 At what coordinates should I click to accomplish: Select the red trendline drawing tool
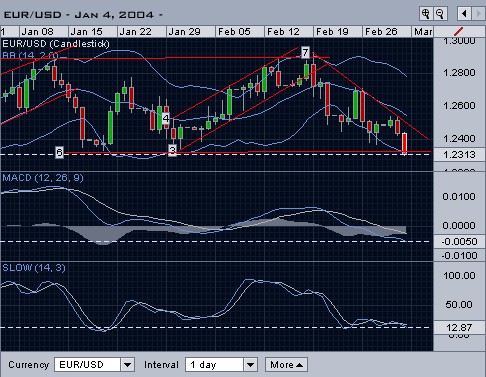[459, 32]
